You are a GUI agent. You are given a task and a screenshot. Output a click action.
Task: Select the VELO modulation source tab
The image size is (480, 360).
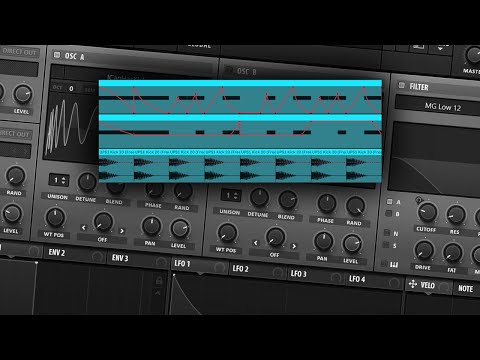coord(427,285)
